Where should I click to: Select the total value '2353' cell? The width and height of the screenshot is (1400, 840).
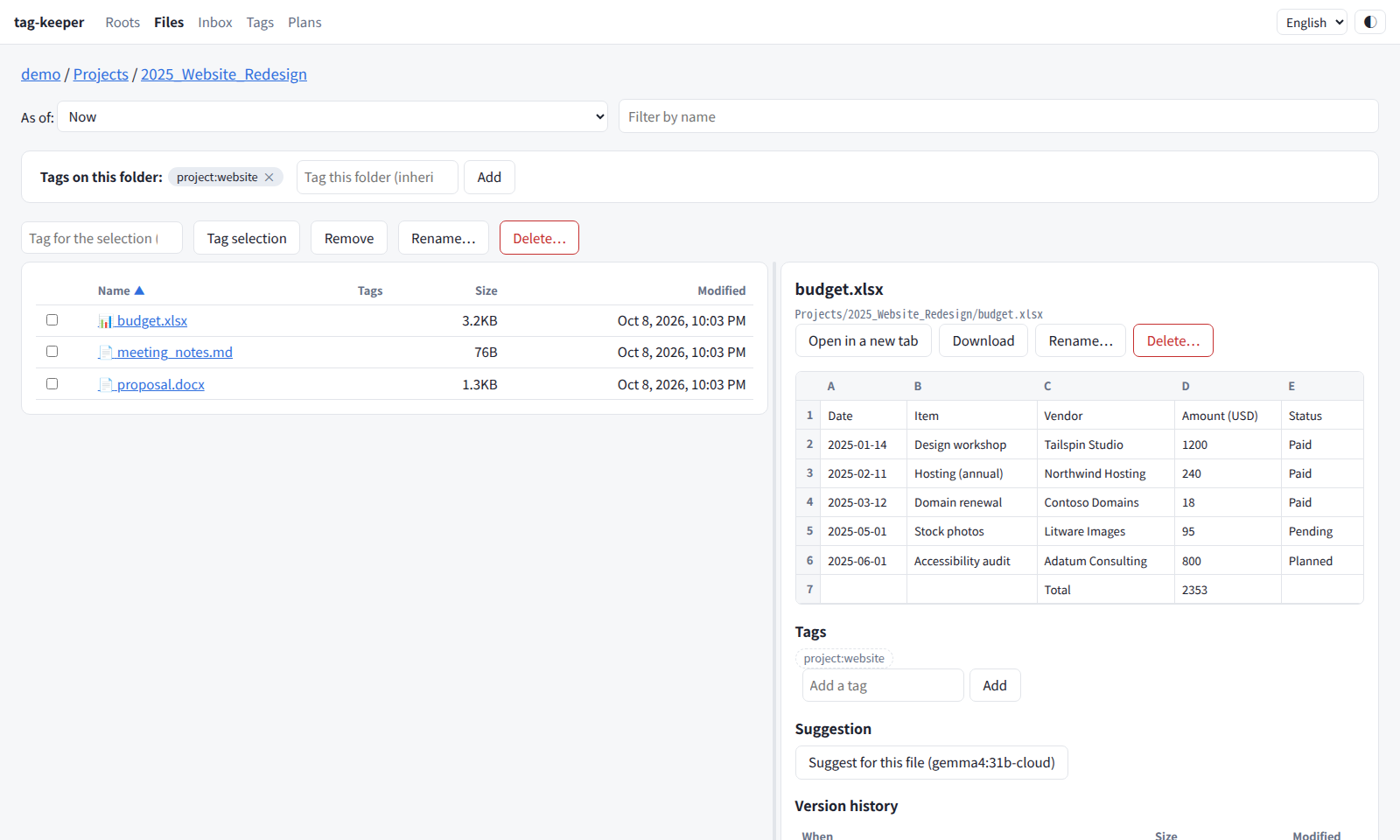[1228, 590]
